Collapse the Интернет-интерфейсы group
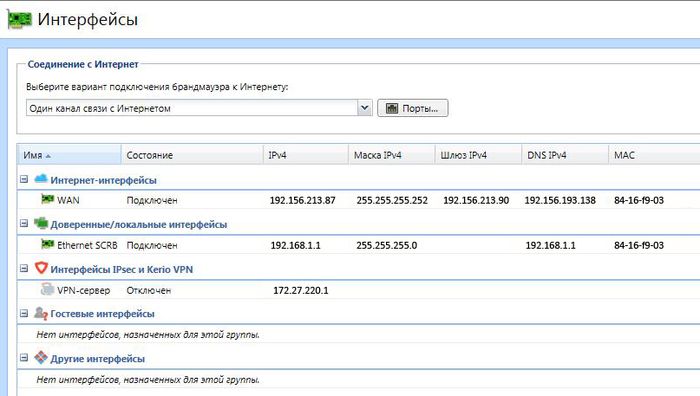Screen dimensions: 700x396 pyautogui.click(x=24, y=179)
